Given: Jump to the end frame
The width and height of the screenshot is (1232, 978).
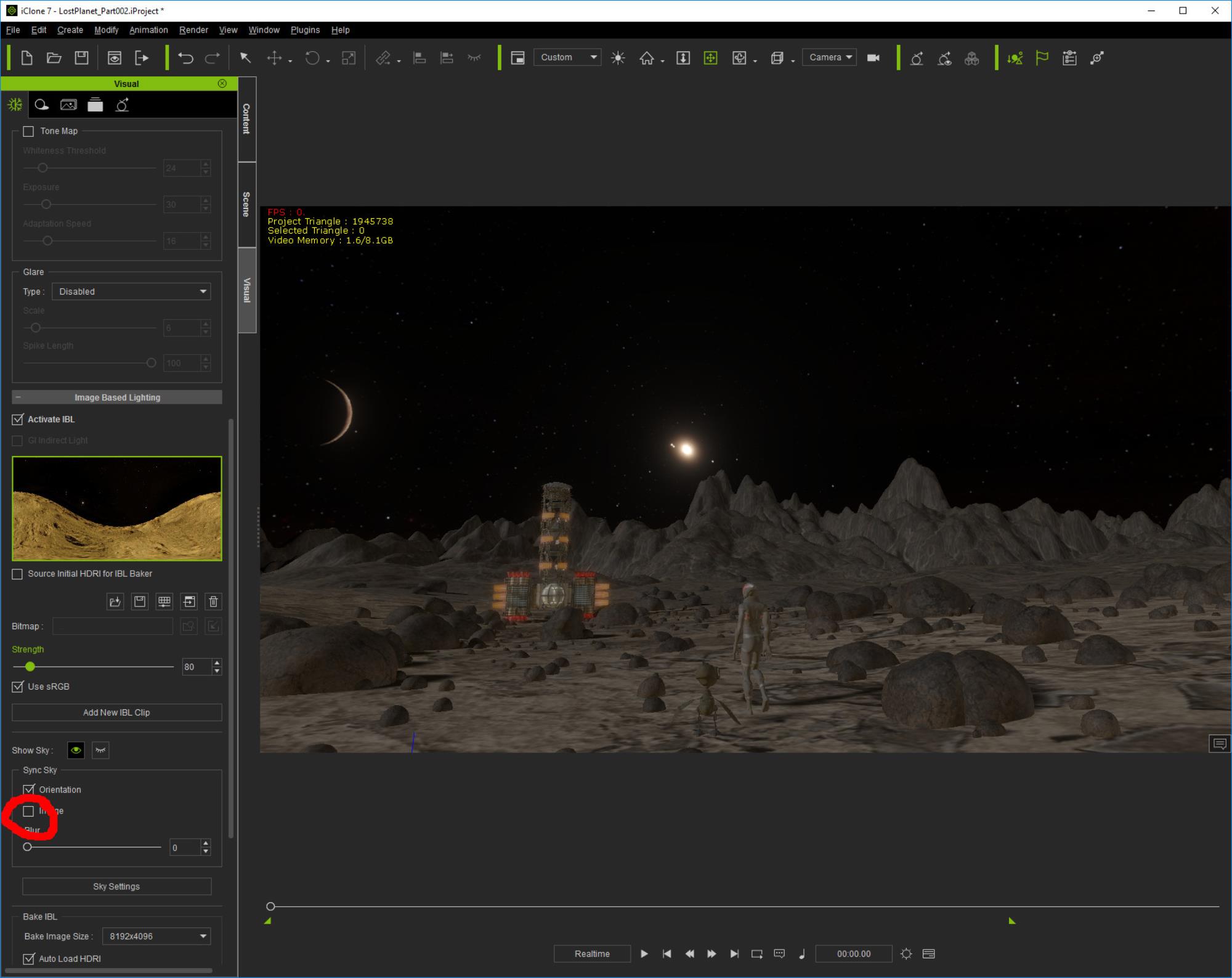Looking at the screenshot, I should coord(734,953).
